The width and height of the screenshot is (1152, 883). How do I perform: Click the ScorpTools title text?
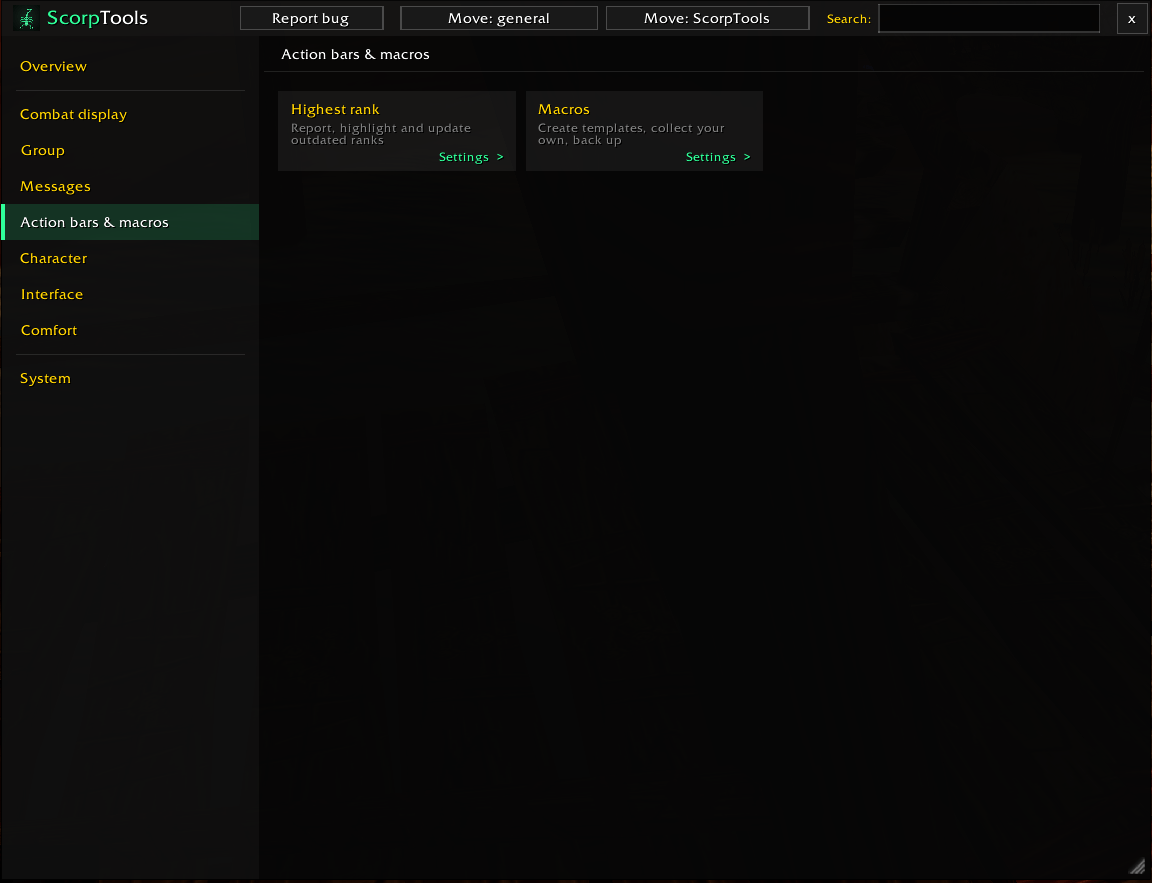(x=97, y=18)
